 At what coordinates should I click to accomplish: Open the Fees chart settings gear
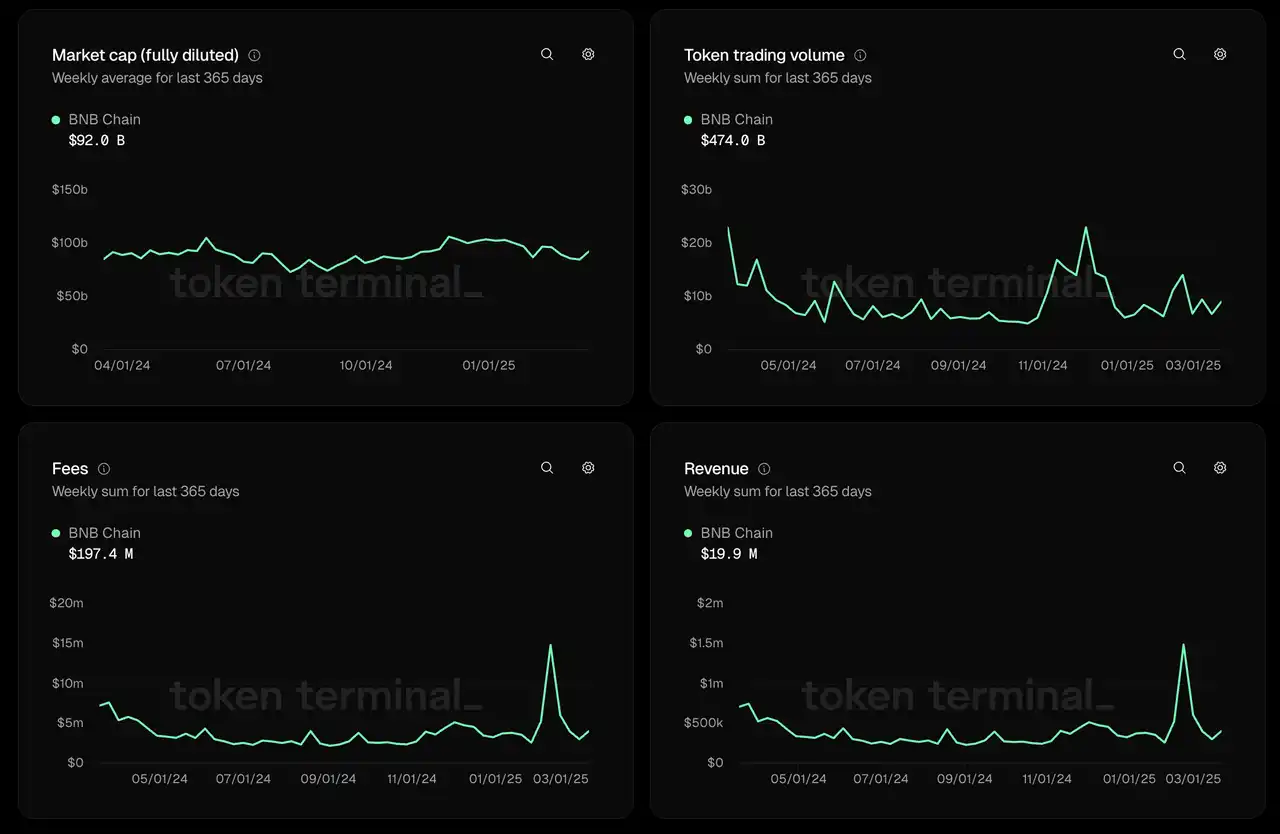point(588,468)
